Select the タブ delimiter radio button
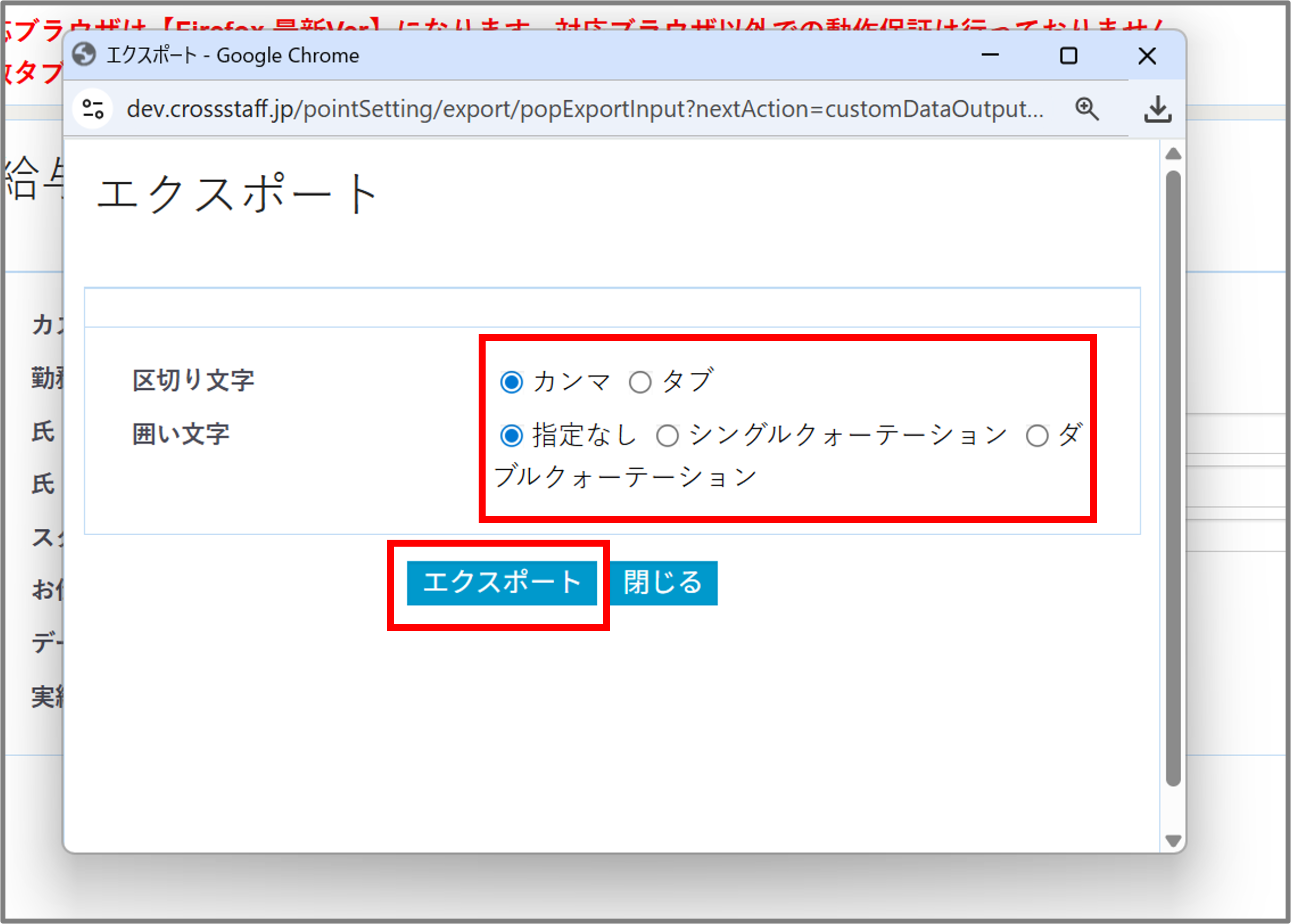 coord(640,382)
